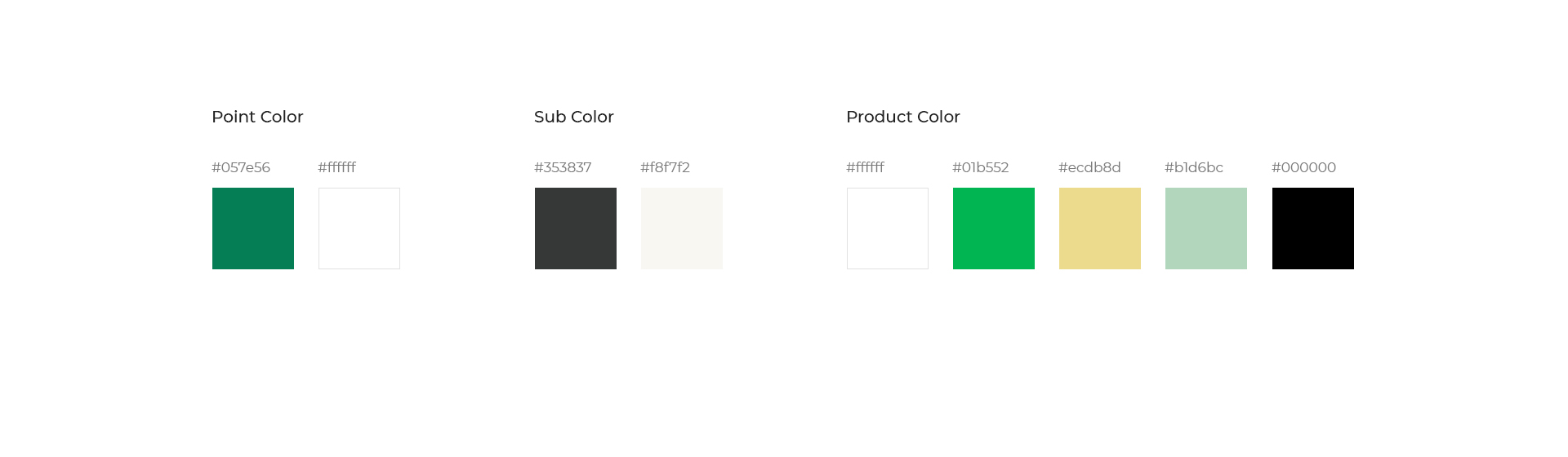Click the #01b552 hex label
This screenshot has width=1568, height=457.
[x=980, y=167]
